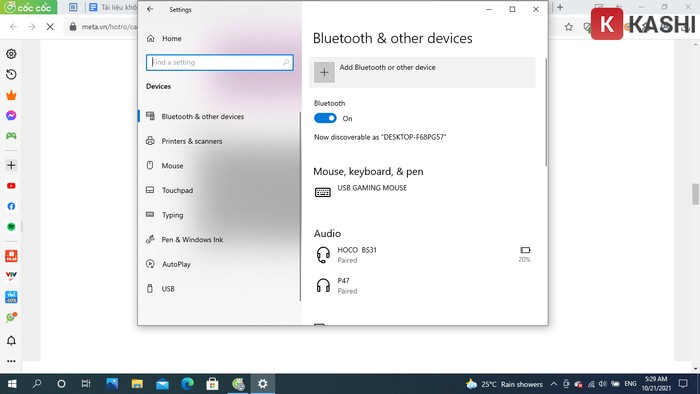The image size is (700, 394).
Task: Click Add Bluetooth or other device
Action: 422,72
